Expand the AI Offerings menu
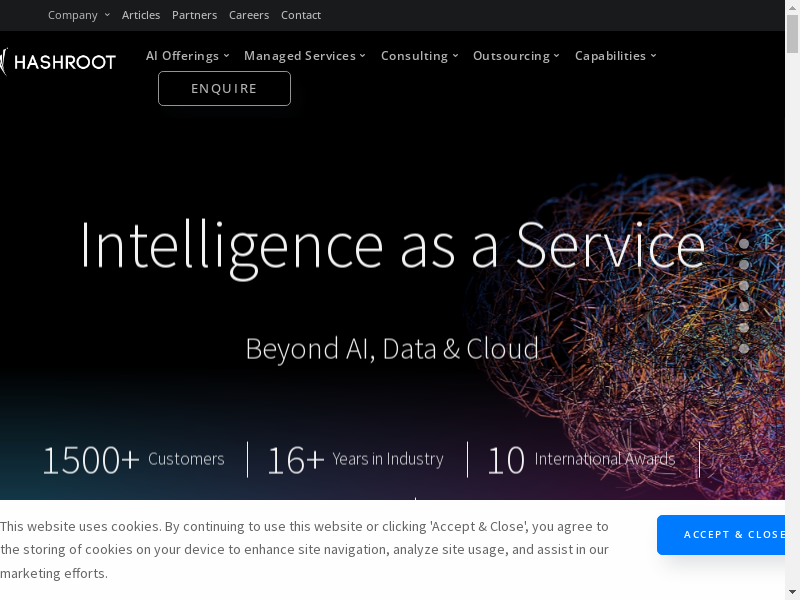The height and width of the screenshot is (600, 800). point(187,56)
